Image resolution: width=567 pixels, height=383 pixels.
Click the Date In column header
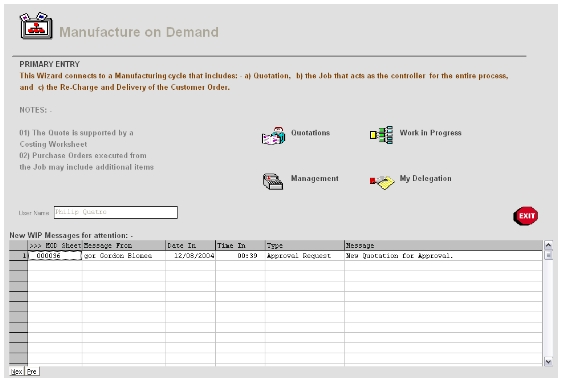pyautogui.click(x=191, y=246)
